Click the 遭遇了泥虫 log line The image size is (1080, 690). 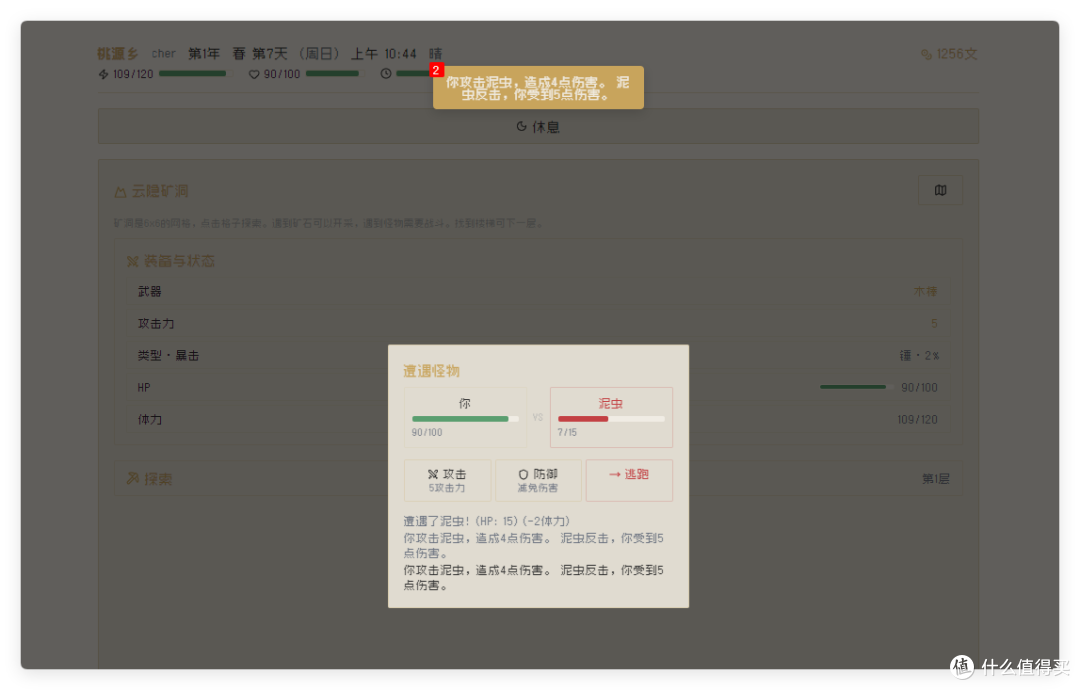(x=486, y=521)
